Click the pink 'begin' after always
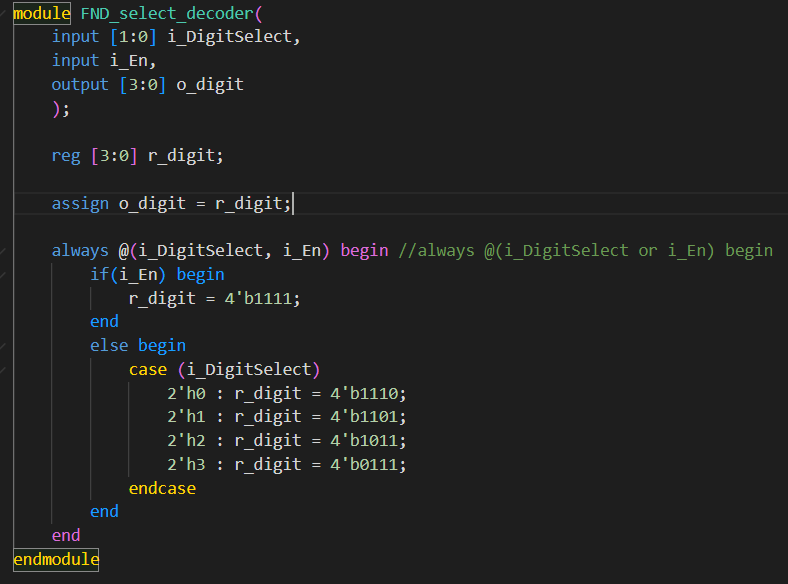 (x=364, y=251)
